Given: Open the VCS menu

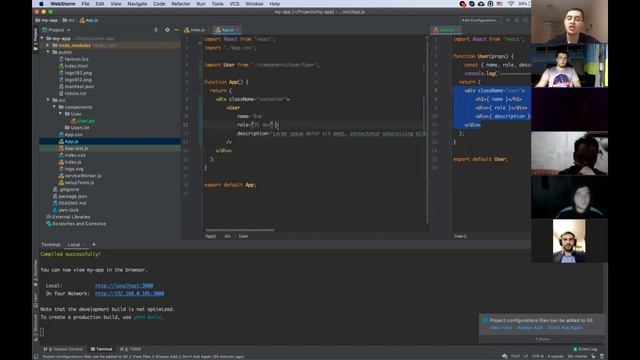Looking at the screenshot, I should (234, 4).
